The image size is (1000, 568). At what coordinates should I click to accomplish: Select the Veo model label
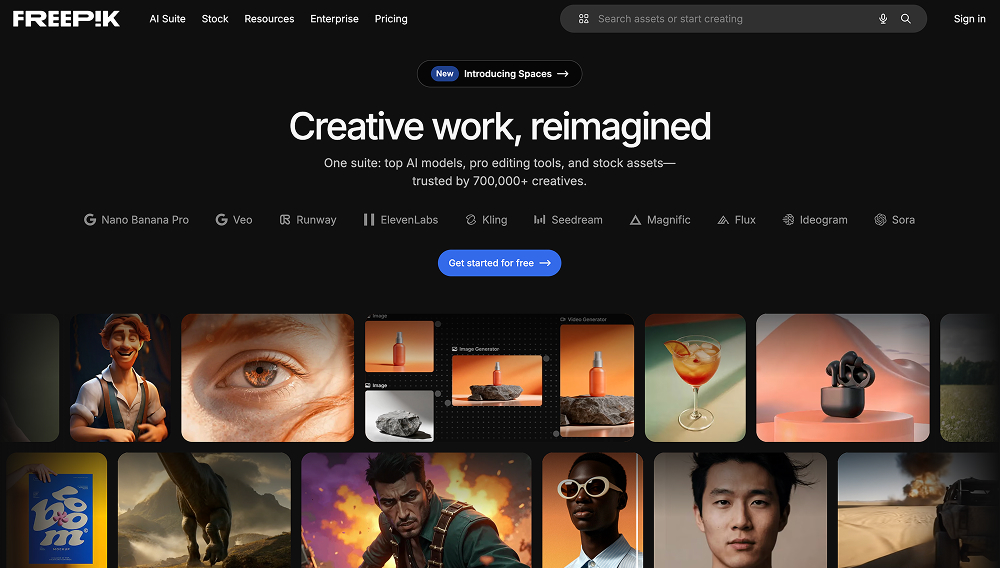[x=242, y=220]
